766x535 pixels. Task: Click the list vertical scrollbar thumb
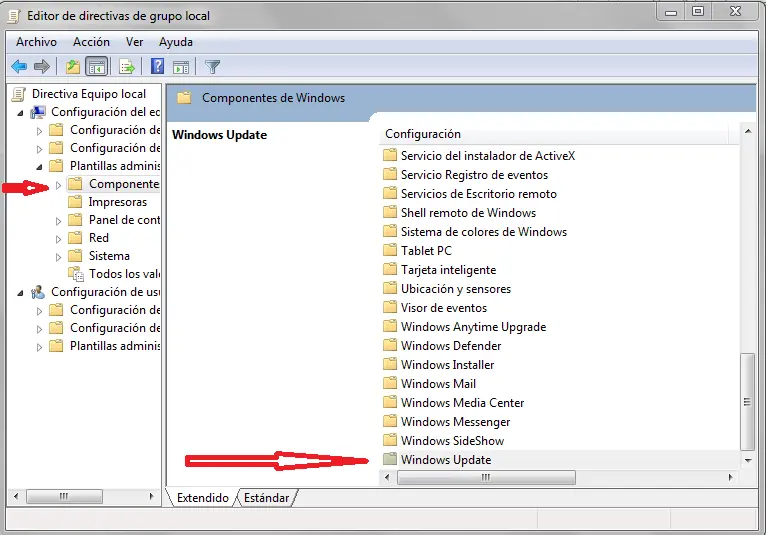click(x=747, y=402)
